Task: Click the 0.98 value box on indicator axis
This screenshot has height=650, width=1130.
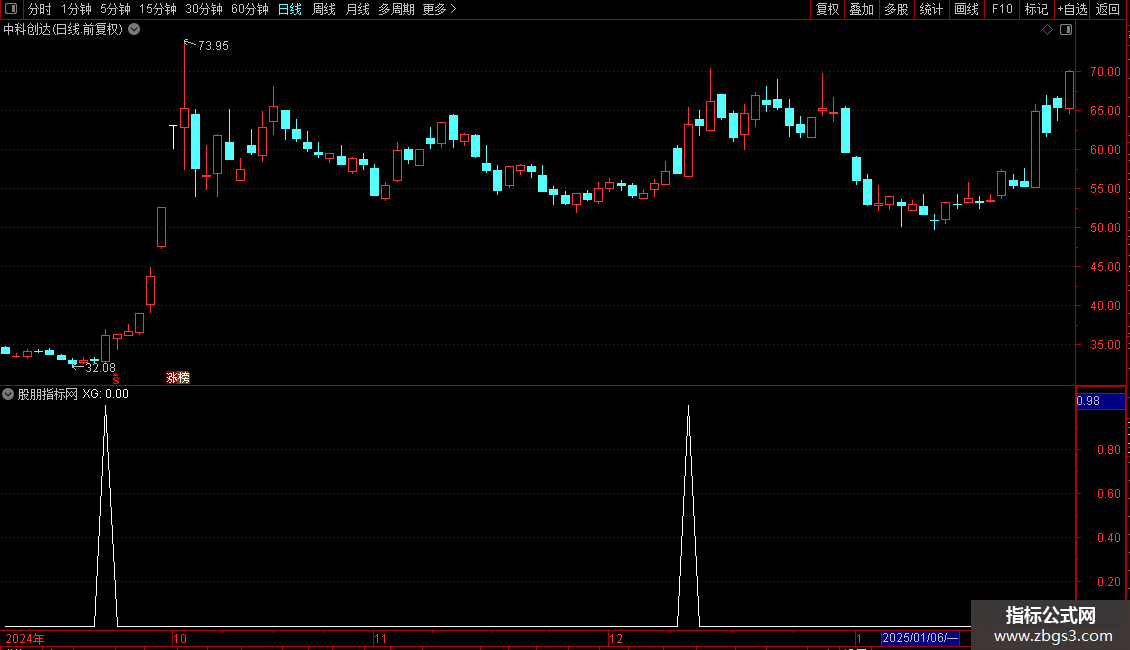Action: [x=1100, y=401]
